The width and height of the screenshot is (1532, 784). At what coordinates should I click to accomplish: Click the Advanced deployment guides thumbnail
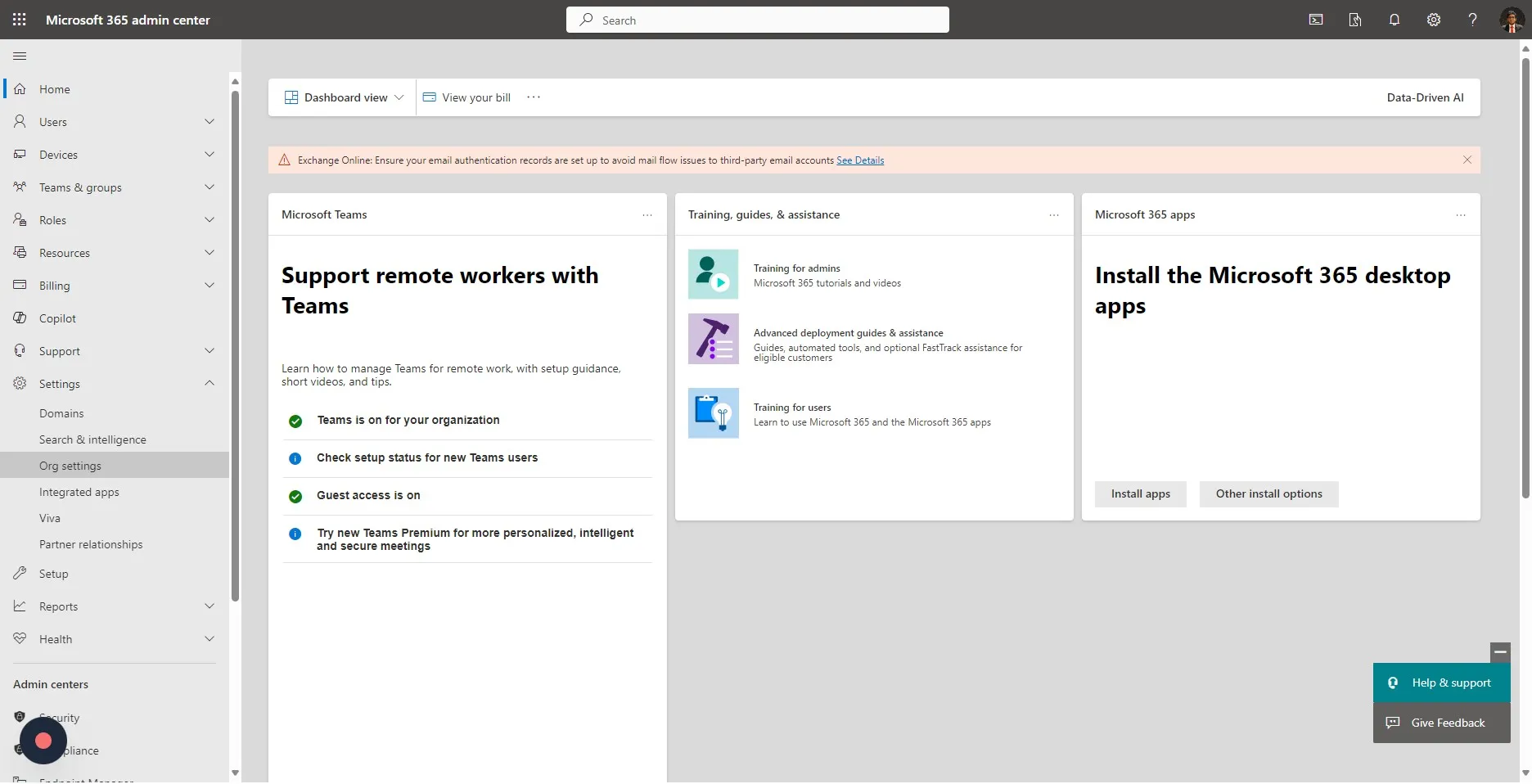tap(713, 339)
